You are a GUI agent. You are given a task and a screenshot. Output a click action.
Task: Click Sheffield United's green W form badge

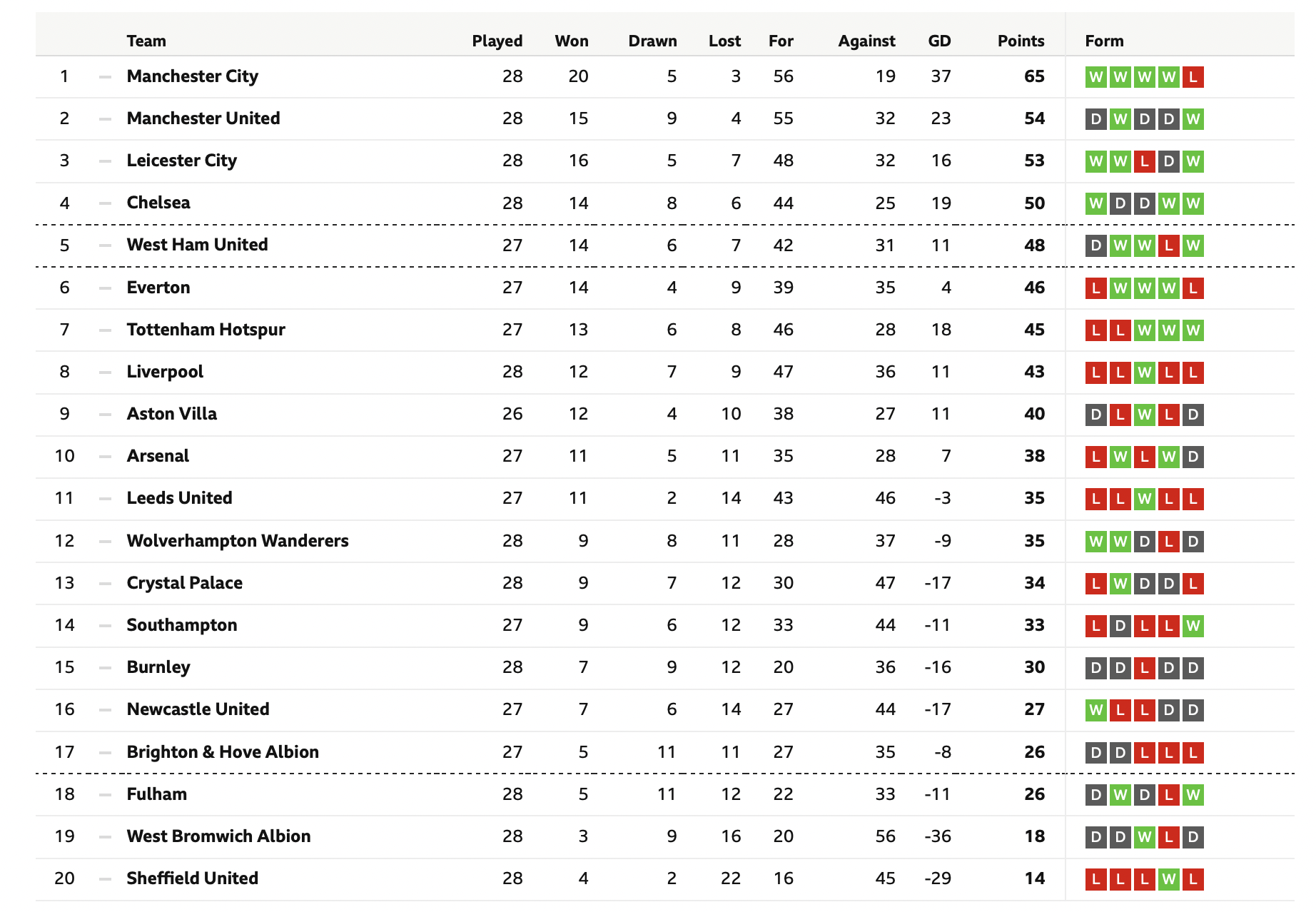pos(1168,879)
